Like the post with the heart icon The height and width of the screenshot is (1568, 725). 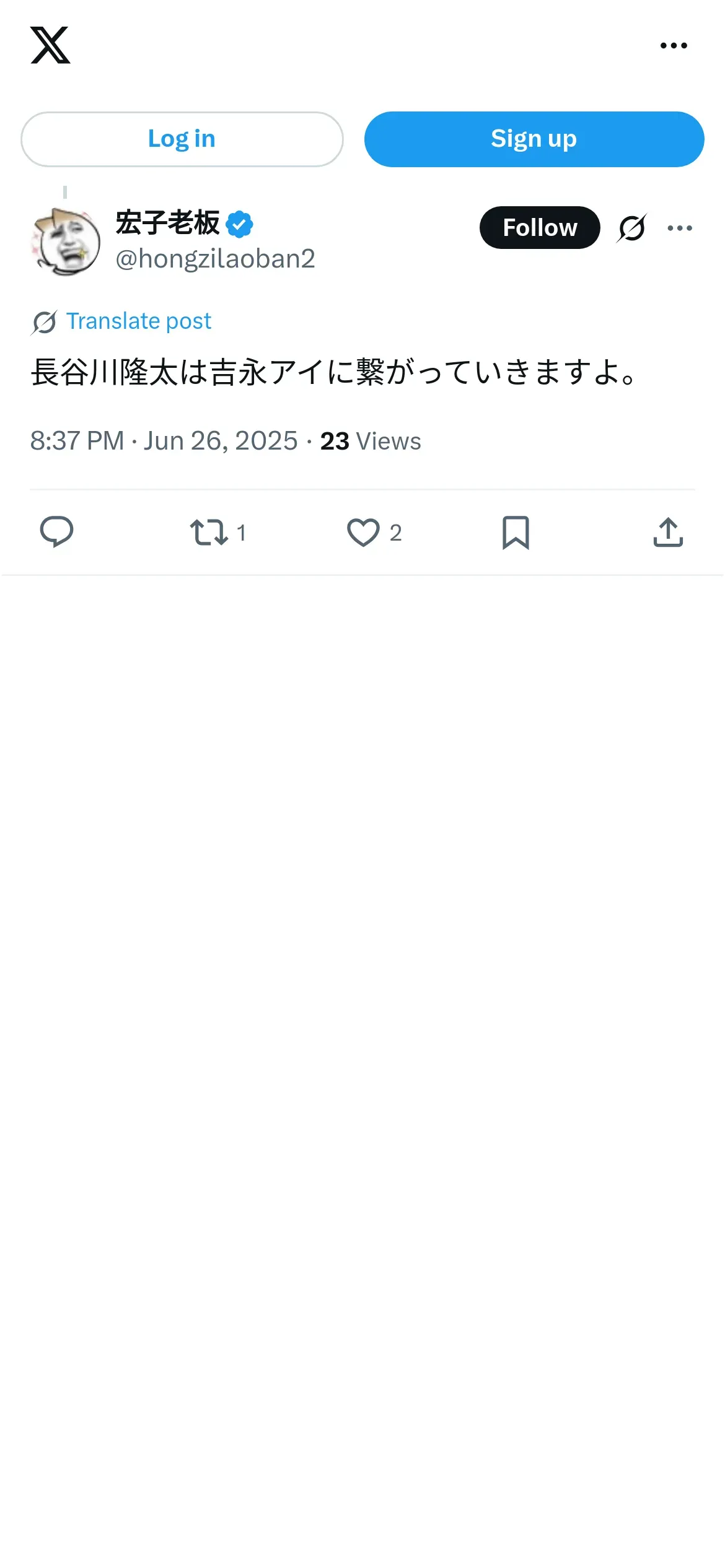(363, 532)
